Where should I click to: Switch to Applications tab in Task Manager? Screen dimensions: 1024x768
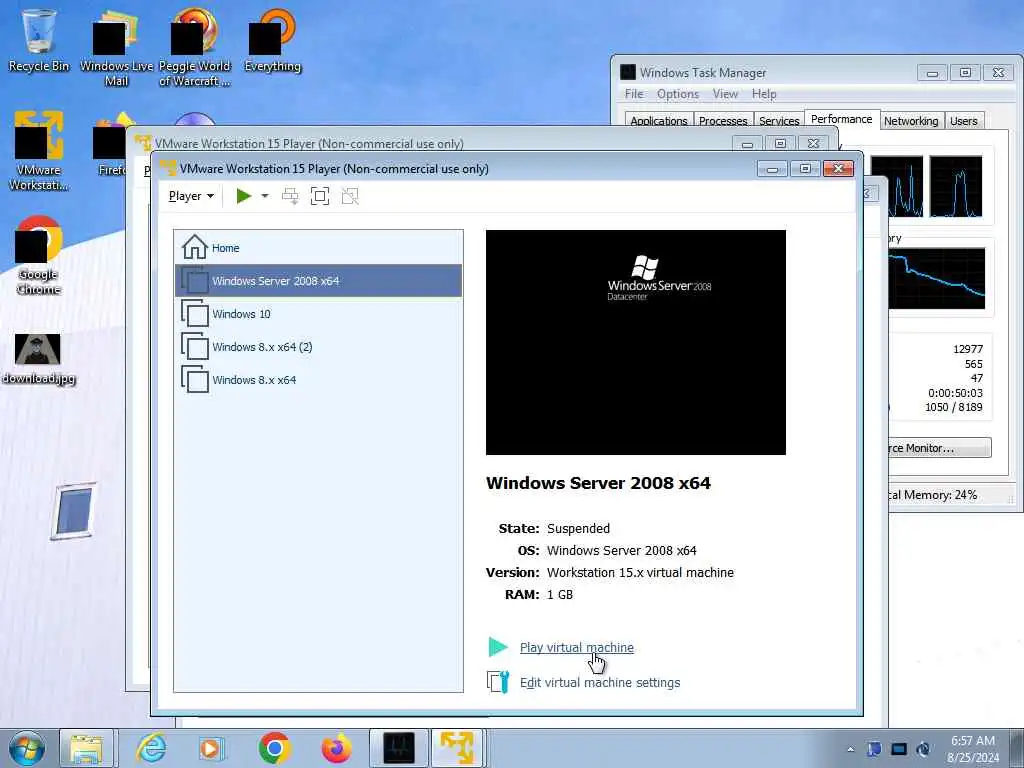pos(658,121)
